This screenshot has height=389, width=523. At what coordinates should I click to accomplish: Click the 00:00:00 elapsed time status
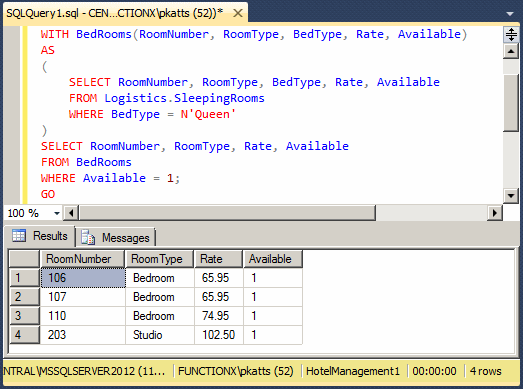435,371
